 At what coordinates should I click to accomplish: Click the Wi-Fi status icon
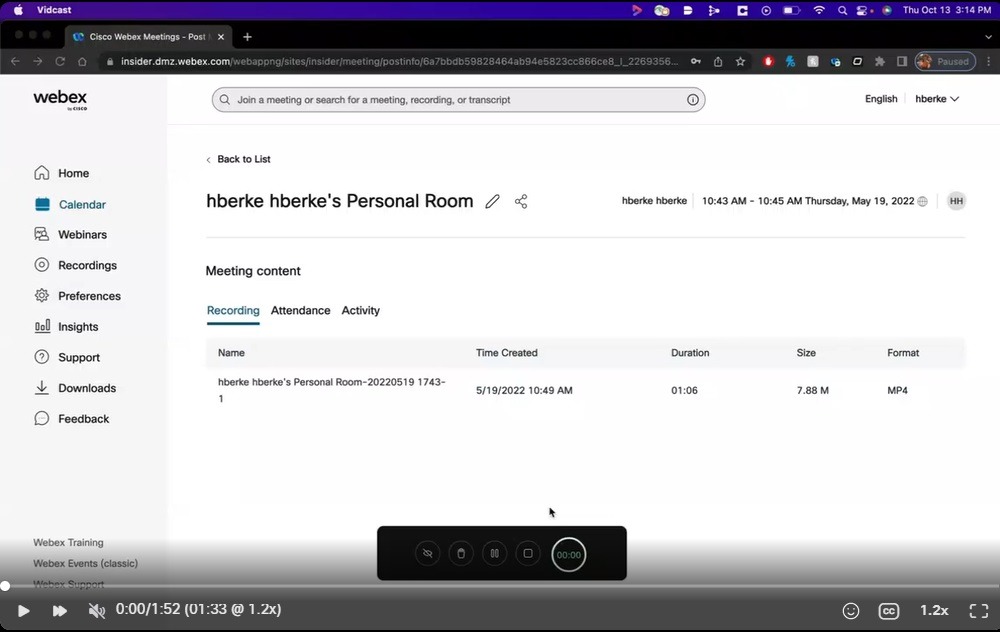pos(819,10)
